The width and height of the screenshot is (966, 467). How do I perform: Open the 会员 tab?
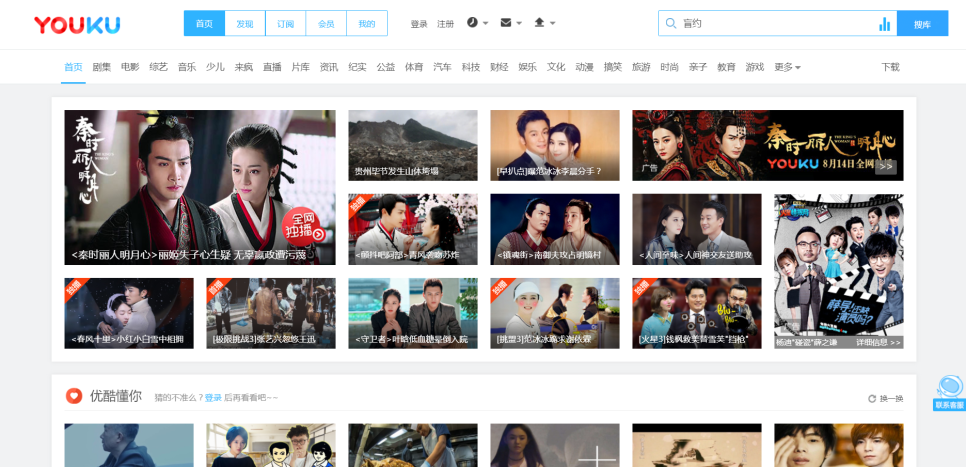[327, 23]
